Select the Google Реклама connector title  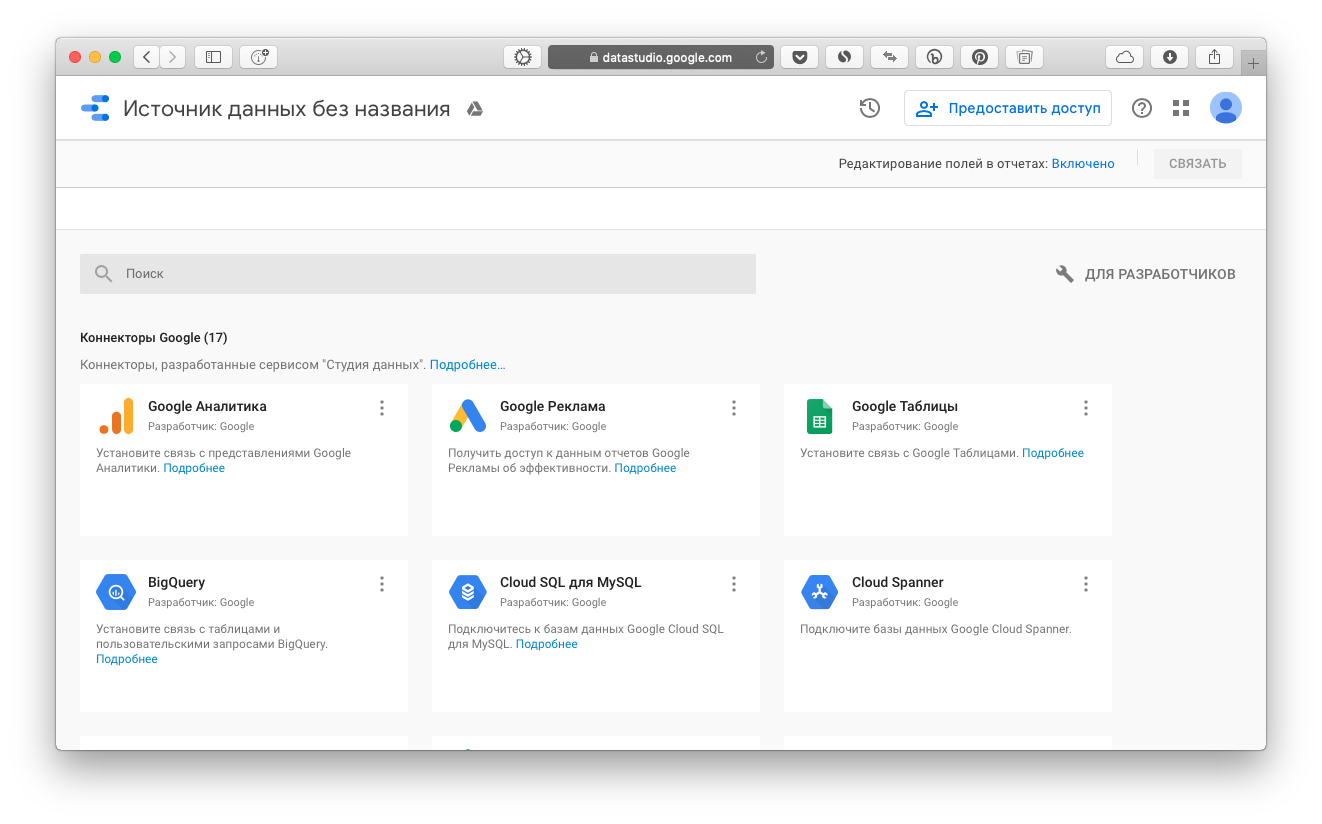(553, 406)
